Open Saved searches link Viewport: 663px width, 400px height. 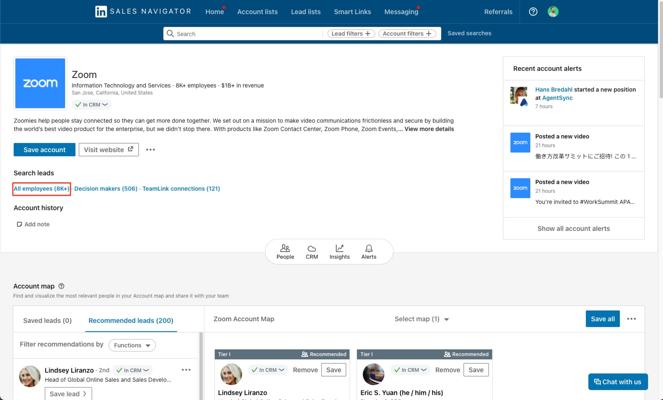pyautogui.click(x=469, y=33)
